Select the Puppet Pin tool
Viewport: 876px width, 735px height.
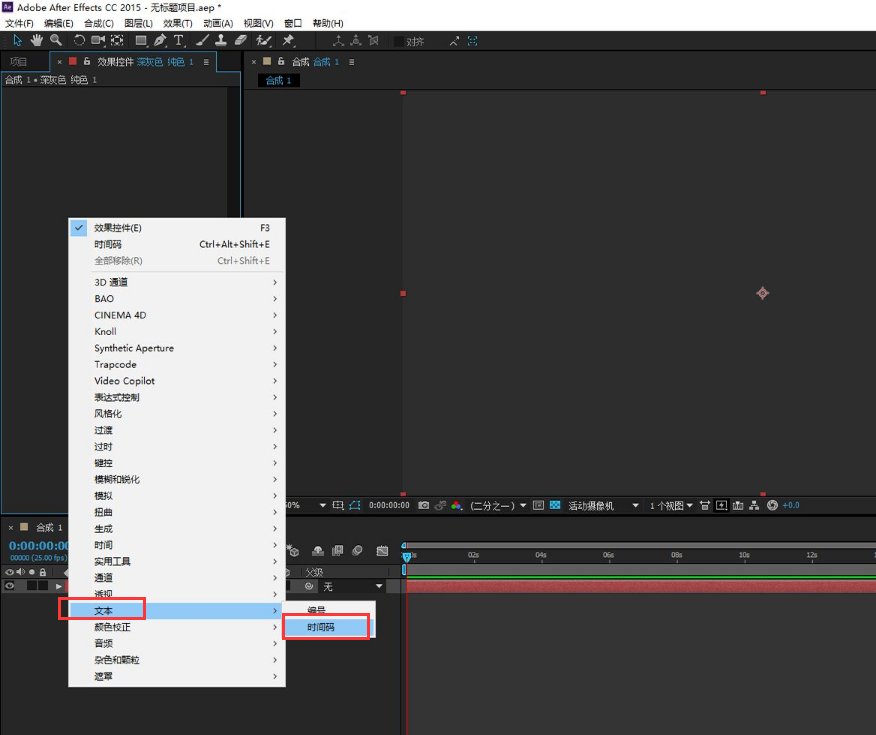288,40
